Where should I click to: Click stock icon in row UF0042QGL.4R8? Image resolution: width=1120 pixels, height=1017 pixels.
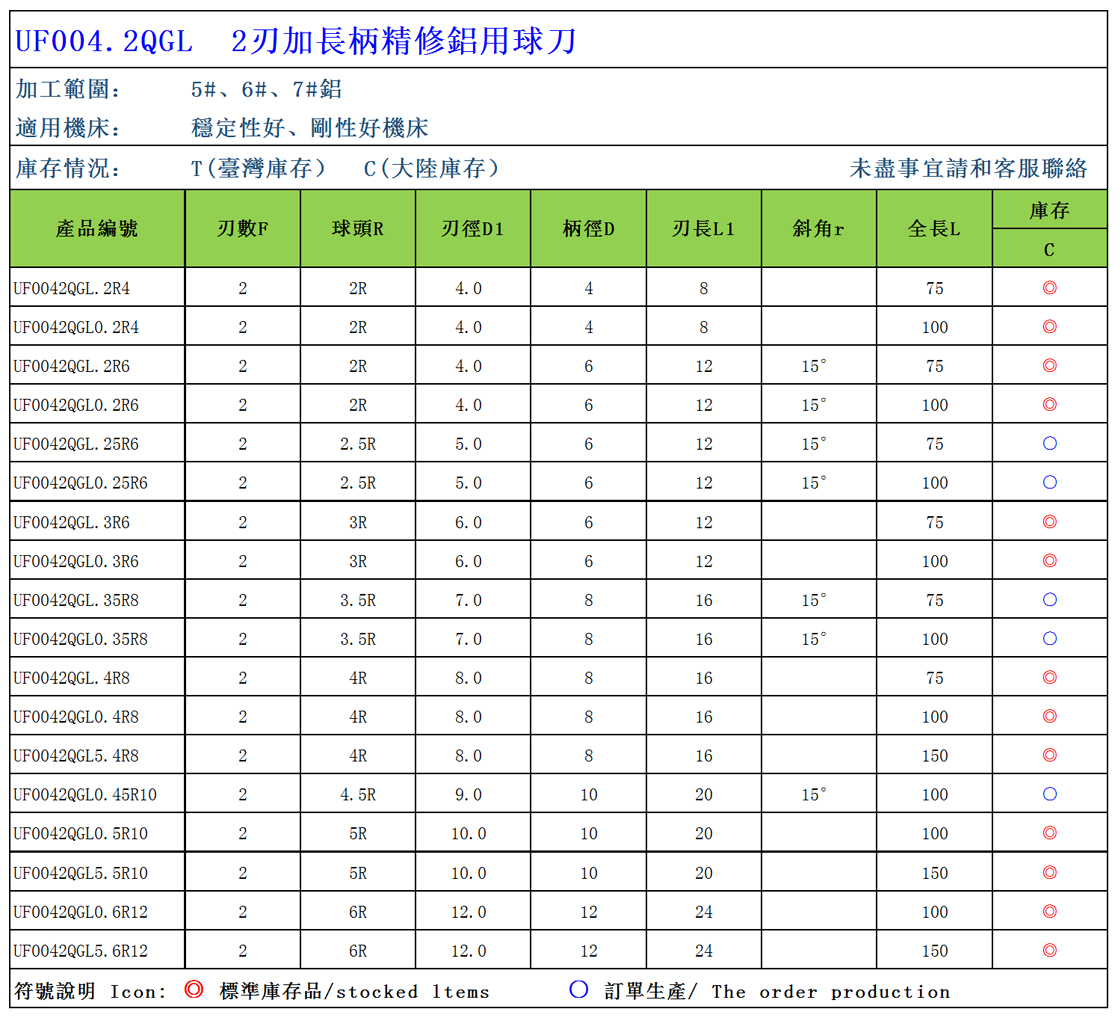click(1049, 677)
